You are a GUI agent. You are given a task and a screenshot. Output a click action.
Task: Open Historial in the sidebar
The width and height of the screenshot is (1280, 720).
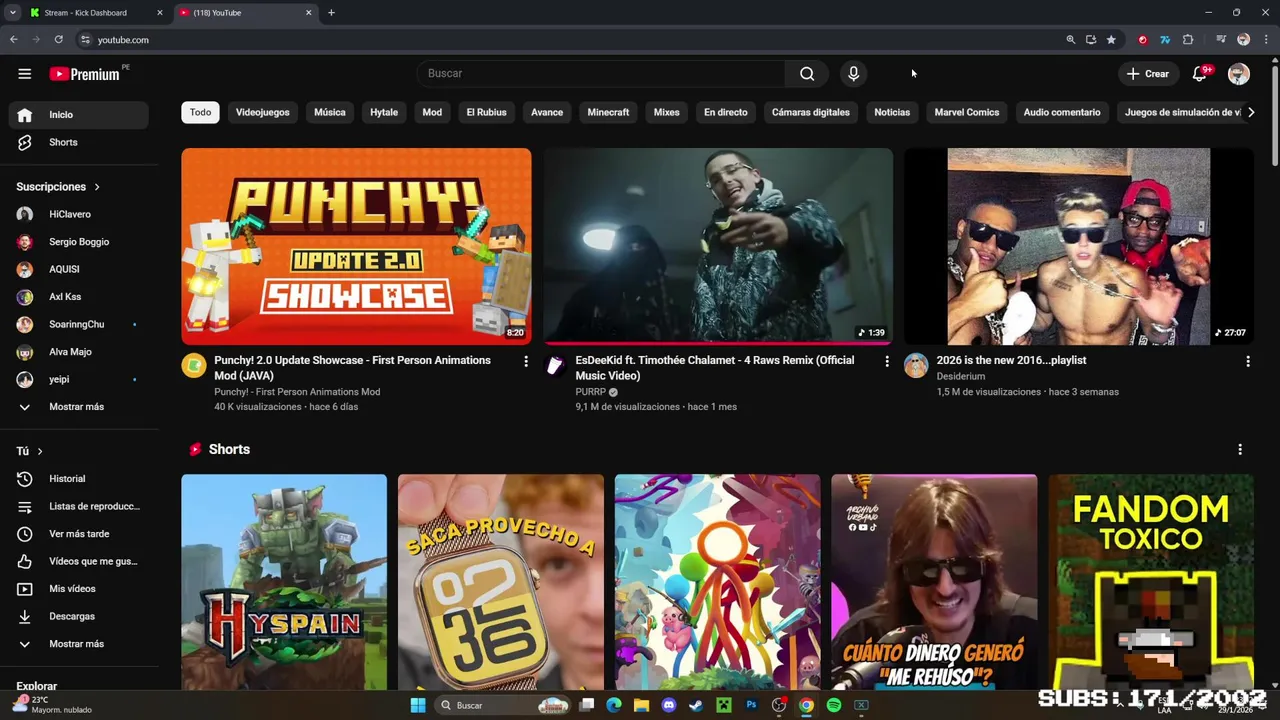point(80,479)
